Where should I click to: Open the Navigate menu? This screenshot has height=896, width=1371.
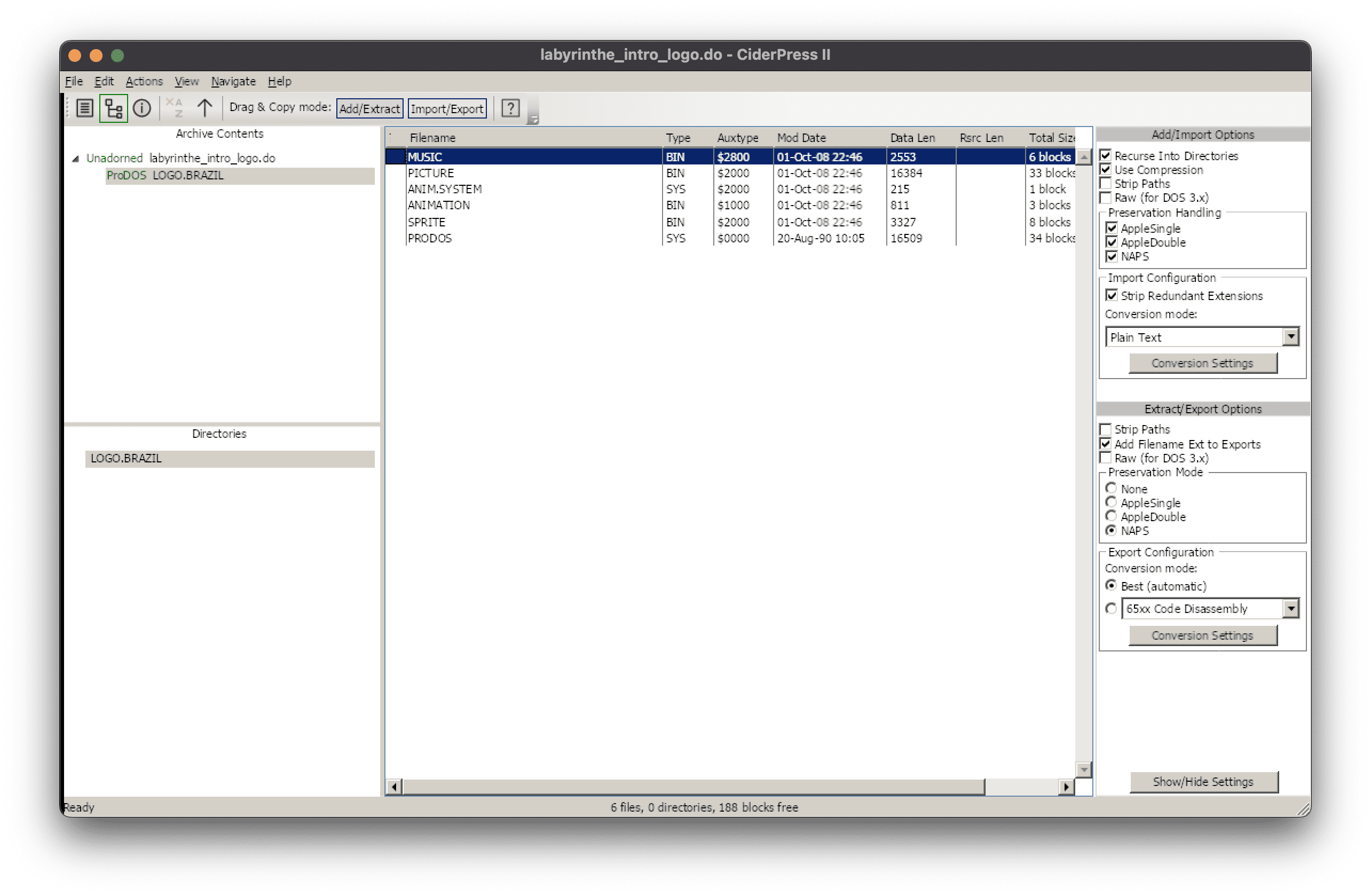pyautogui.click(x=233, y=81)
